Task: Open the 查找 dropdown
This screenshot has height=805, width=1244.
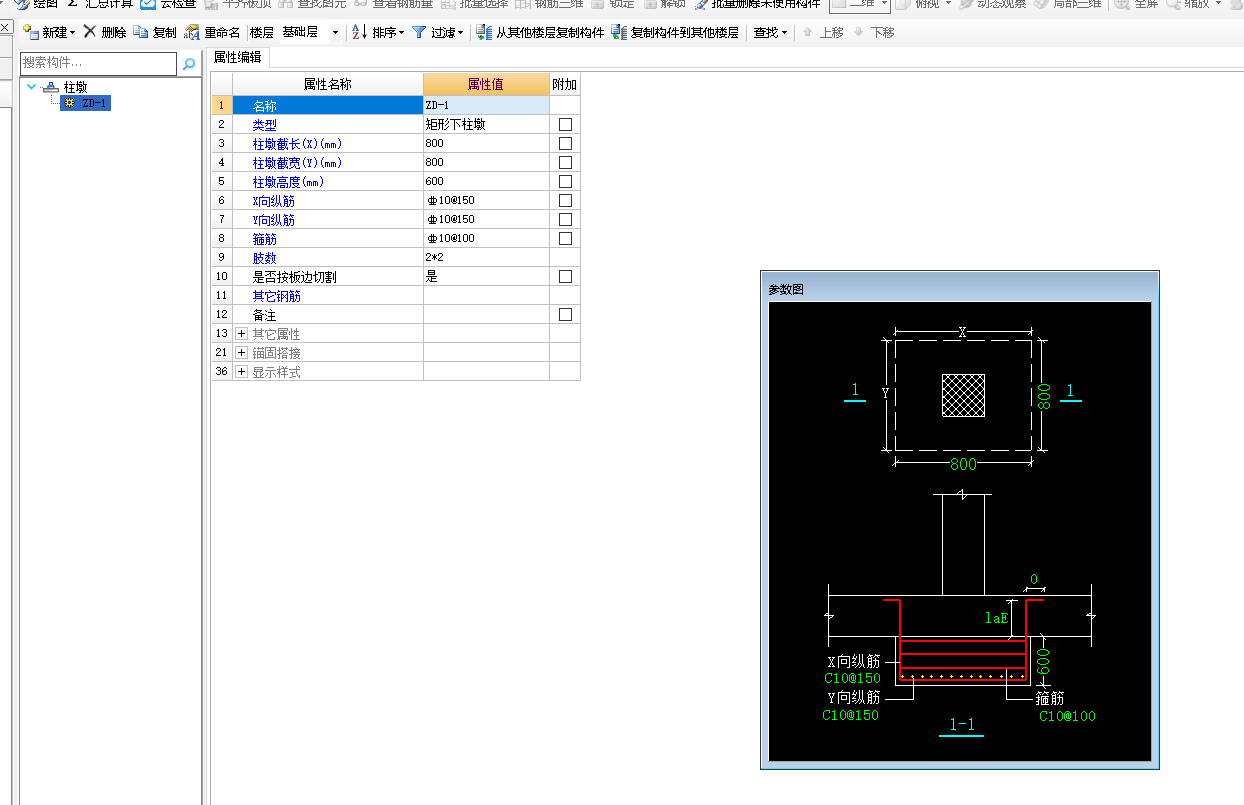Action: point(770,32)
